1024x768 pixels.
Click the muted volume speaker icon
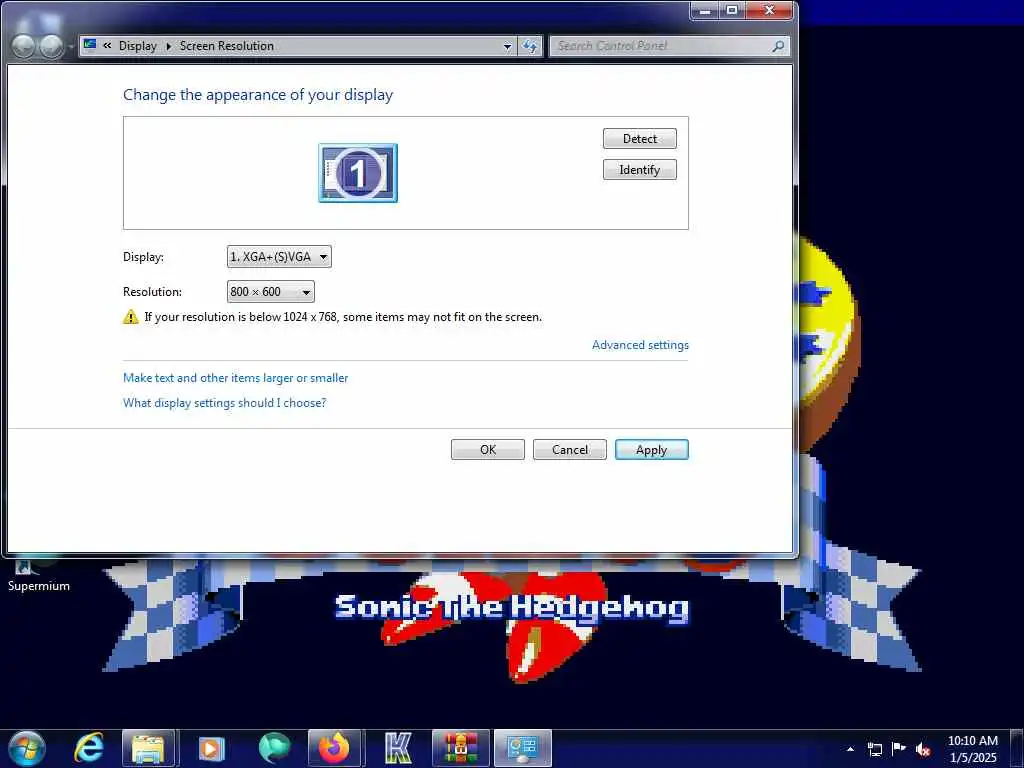[x=923, y=749]
